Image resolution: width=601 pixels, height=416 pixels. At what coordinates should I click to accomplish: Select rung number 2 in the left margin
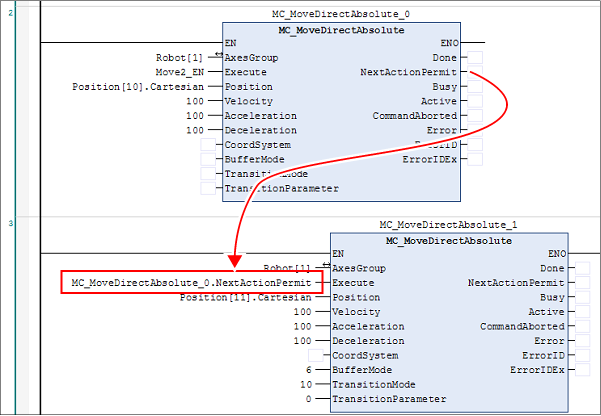click(11, 12)
